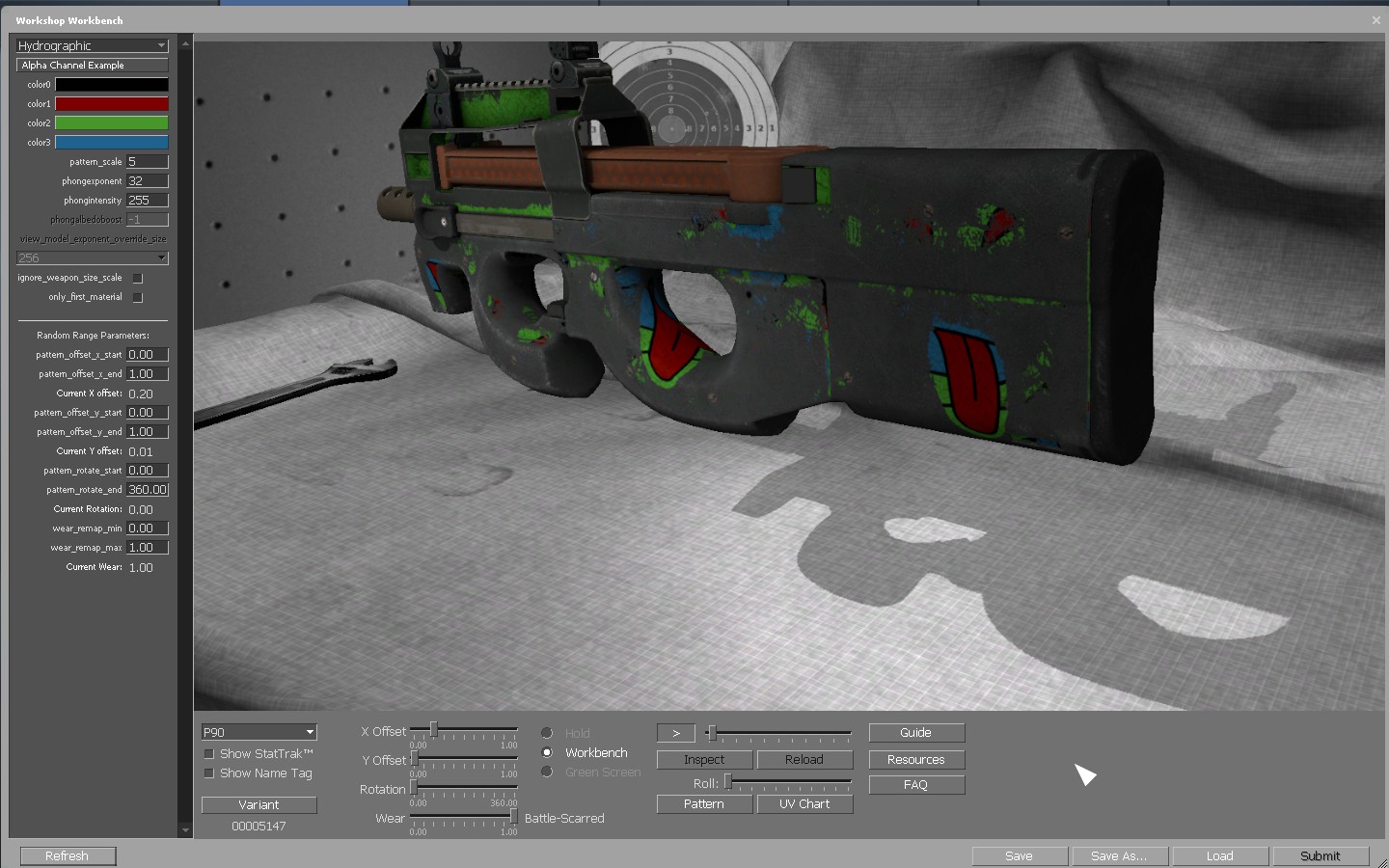
Task: Click the parameter panel scroll down arrow
Action: (185, 830)
